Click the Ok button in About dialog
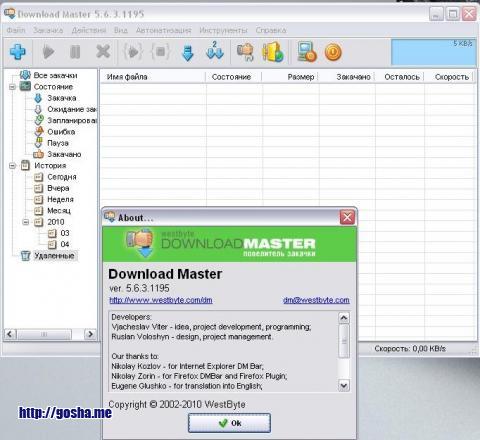This screenshot has height=440, width=480. tap(229, 423)
